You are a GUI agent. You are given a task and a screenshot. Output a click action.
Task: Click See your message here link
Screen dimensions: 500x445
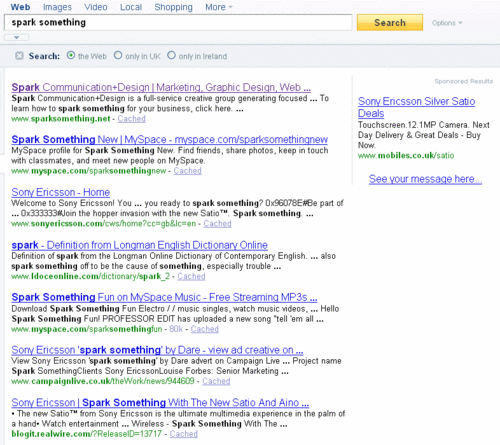pos(425,179)
